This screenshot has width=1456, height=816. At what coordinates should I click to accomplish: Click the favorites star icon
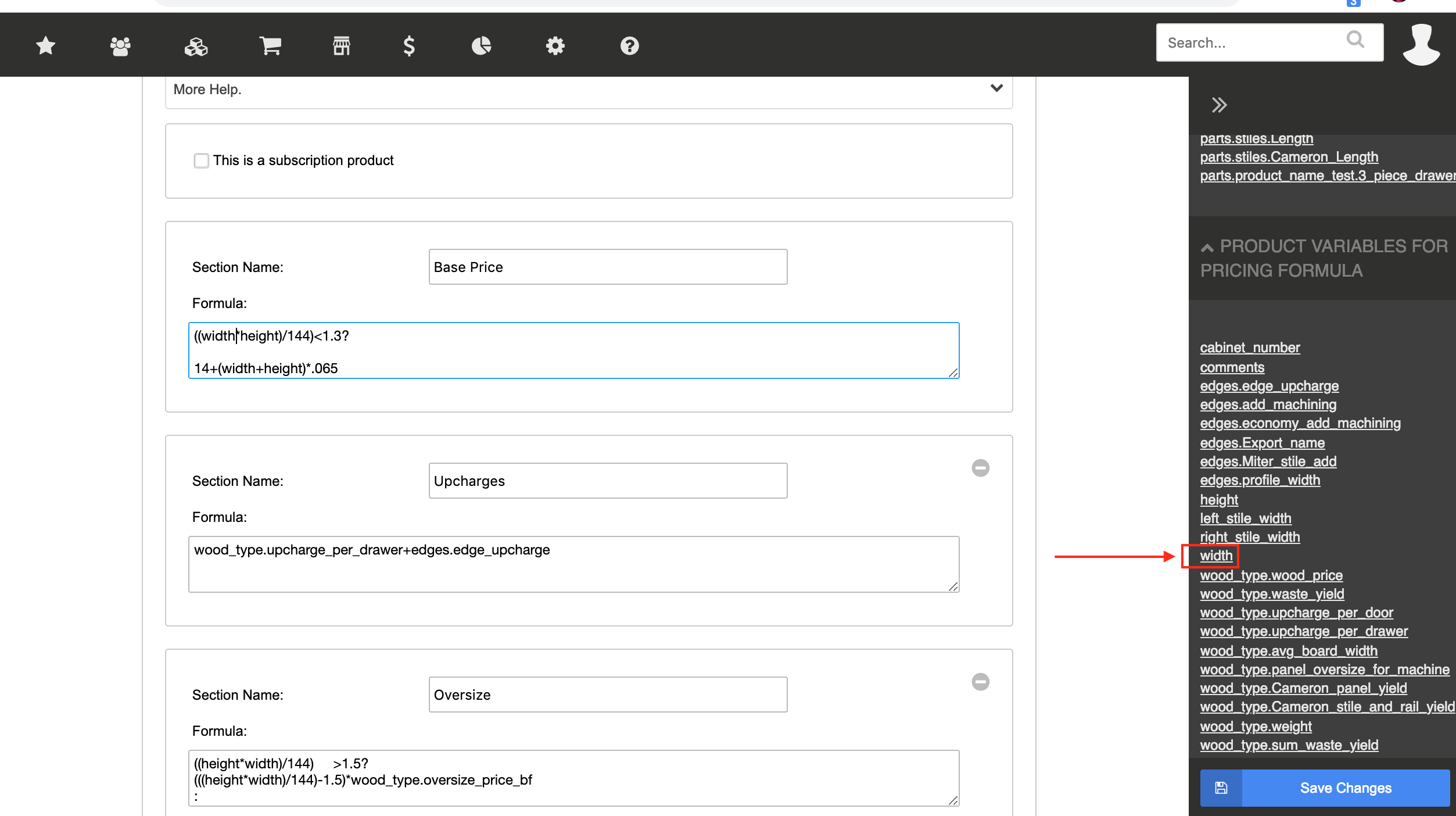[46, 45]
